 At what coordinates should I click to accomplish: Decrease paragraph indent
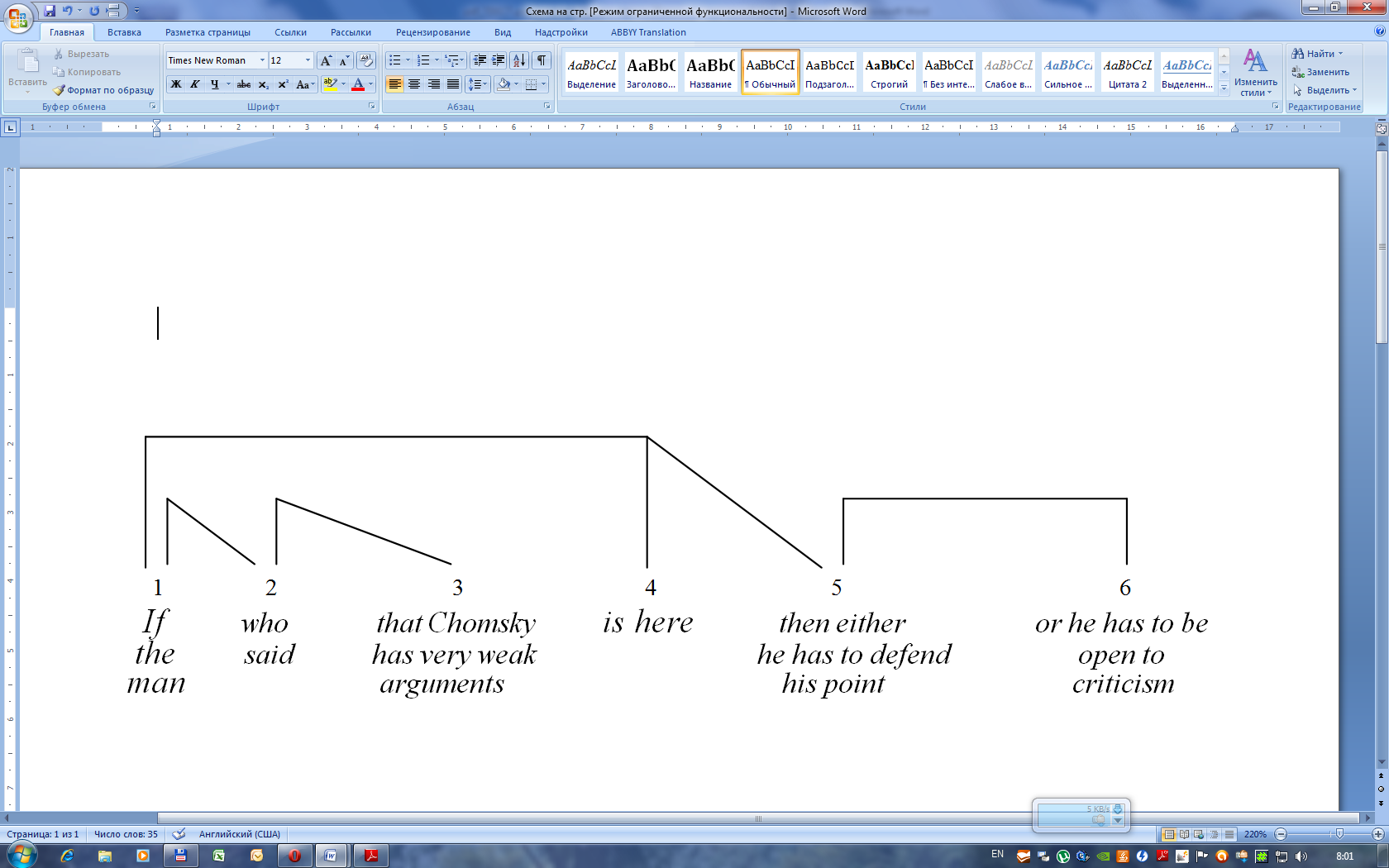480,60
